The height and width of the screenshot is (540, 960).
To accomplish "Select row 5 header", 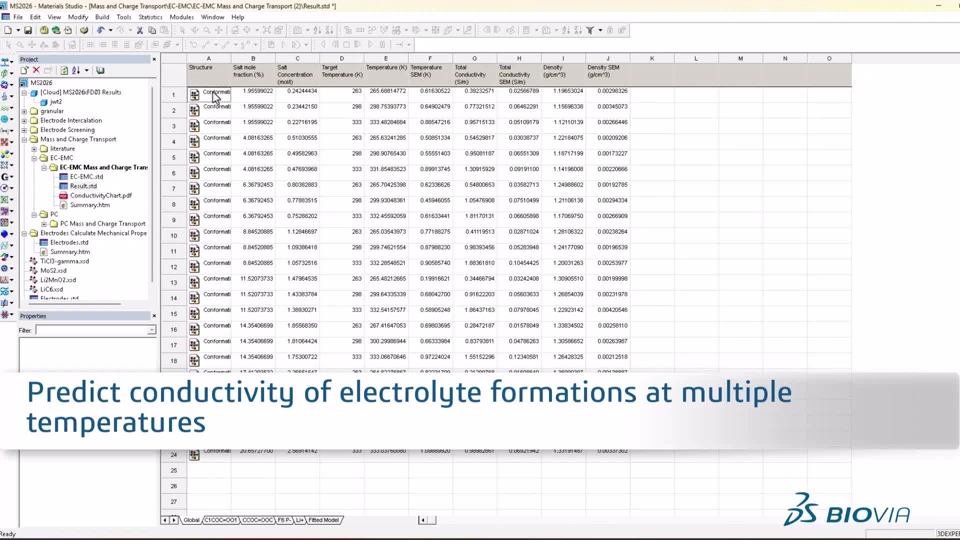I will (x=174, y=157).
